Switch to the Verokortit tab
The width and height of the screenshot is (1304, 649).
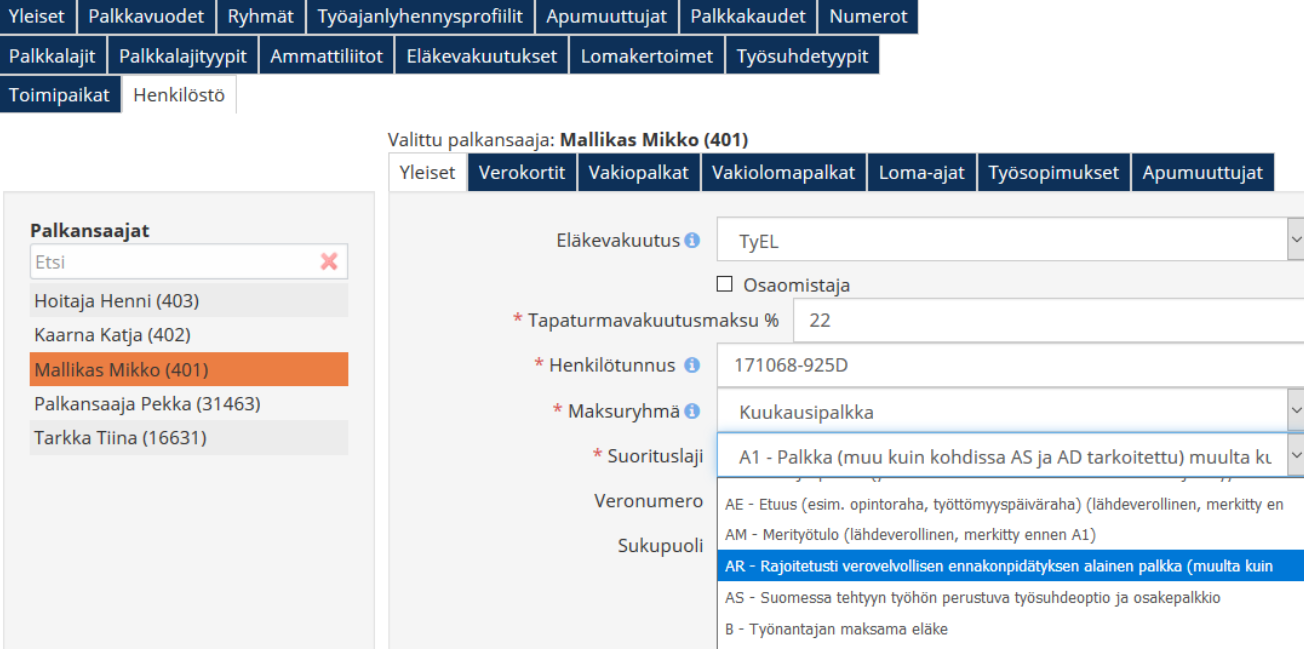(521, 173)
